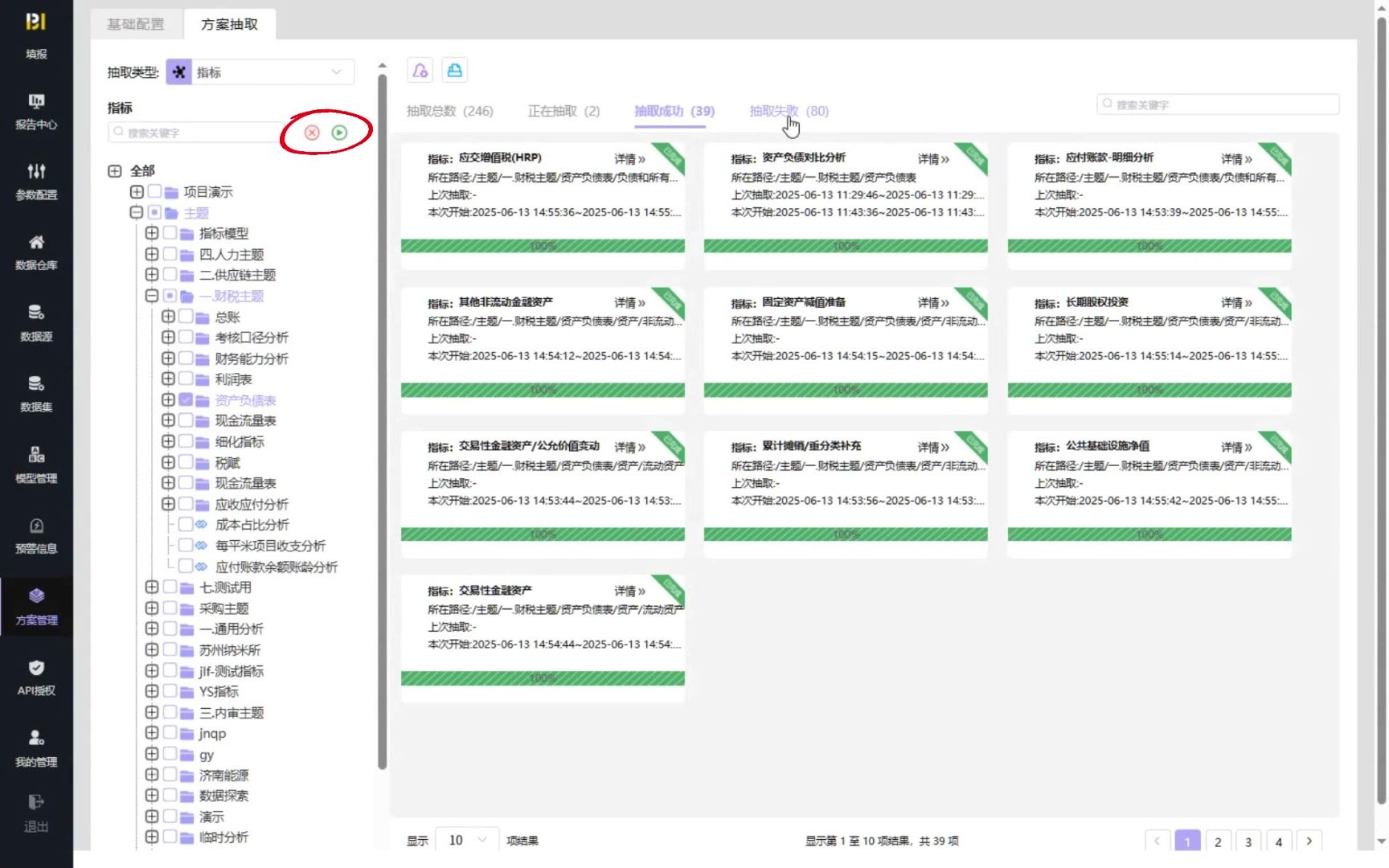Open 详情 for 应交增值税(HRP) card

629,159
